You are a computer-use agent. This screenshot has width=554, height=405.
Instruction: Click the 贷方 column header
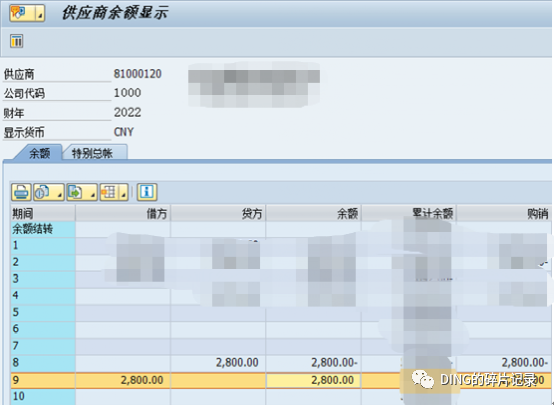tap(218, 213)
